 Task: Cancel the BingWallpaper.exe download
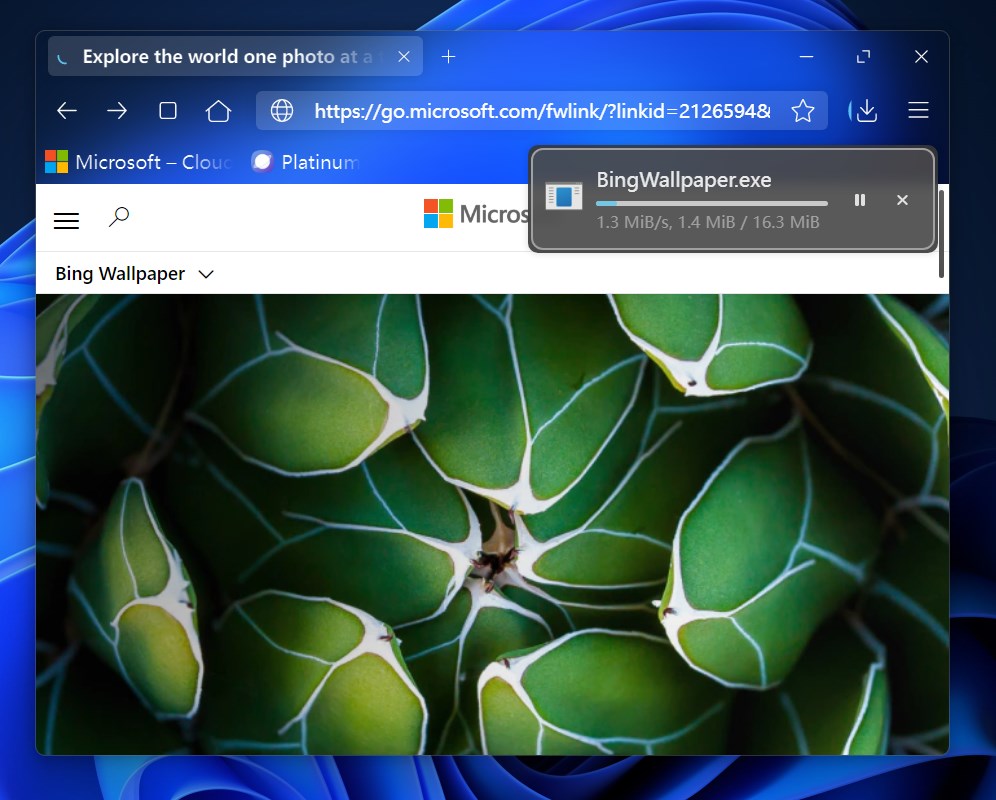tap(902, 200)
